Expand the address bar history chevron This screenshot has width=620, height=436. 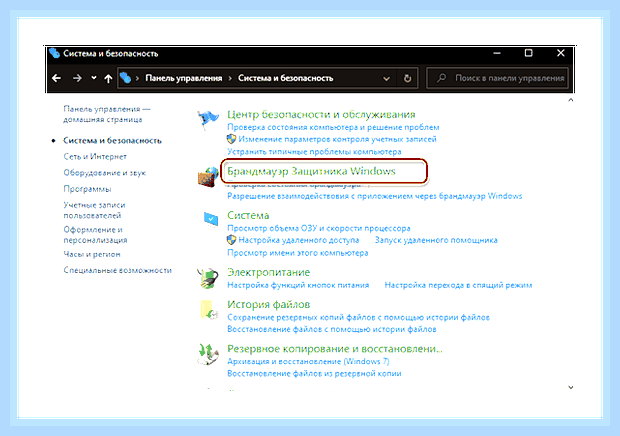386,79
